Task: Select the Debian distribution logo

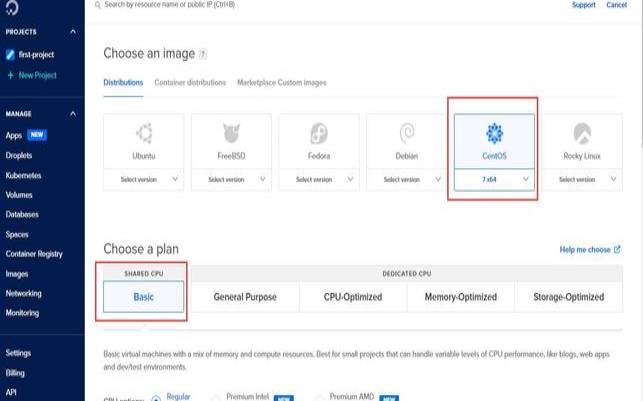Action: [x=407, y=134]
